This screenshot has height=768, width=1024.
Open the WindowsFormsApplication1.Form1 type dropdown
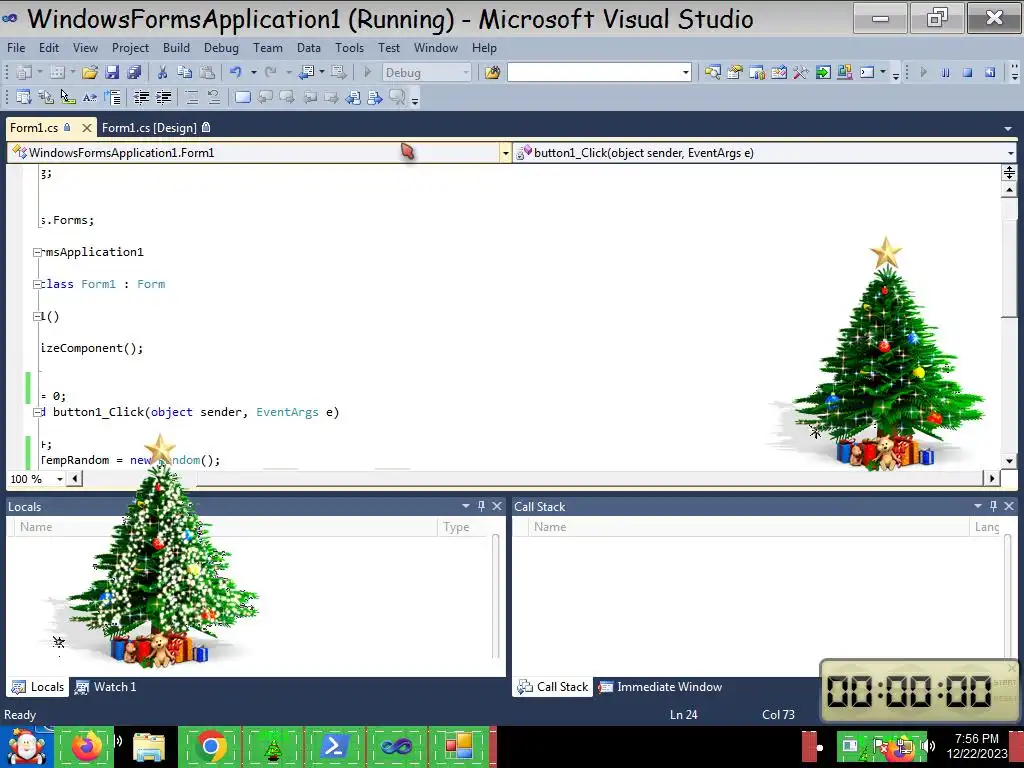505,153
